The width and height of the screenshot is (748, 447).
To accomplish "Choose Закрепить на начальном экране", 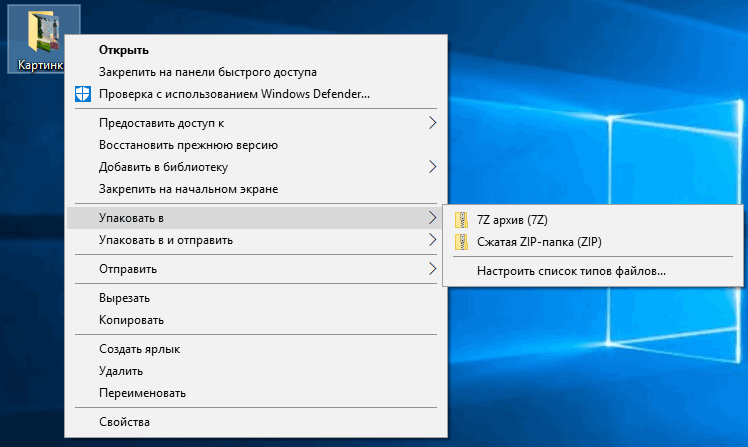I will click(256, 189).
